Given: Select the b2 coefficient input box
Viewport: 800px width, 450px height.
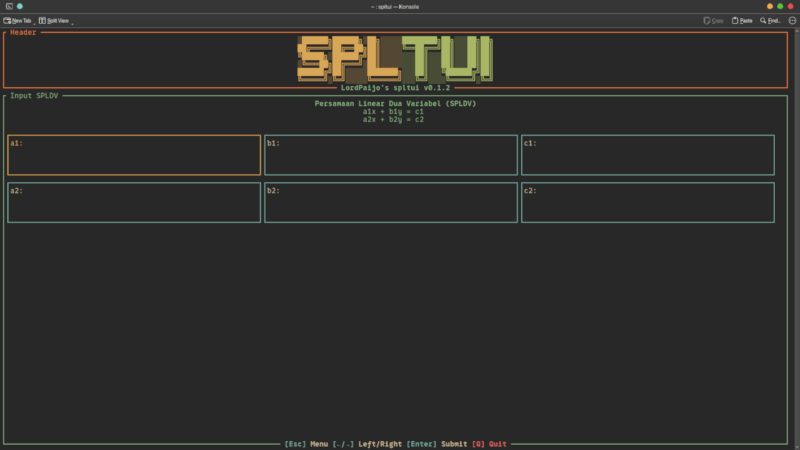Looking at the screenshot, I should click(390, 202).
